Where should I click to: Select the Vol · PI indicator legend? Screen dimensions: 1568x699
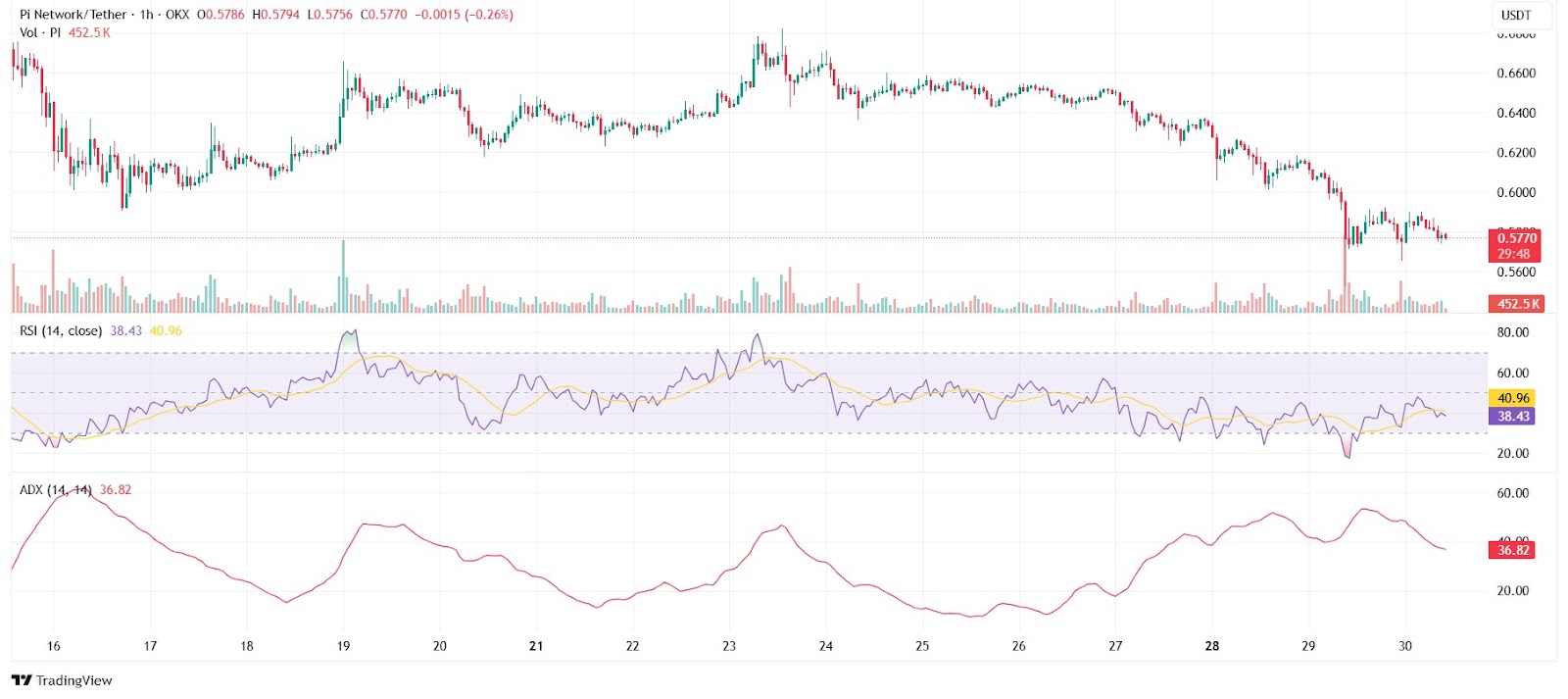tap(40, 32)
